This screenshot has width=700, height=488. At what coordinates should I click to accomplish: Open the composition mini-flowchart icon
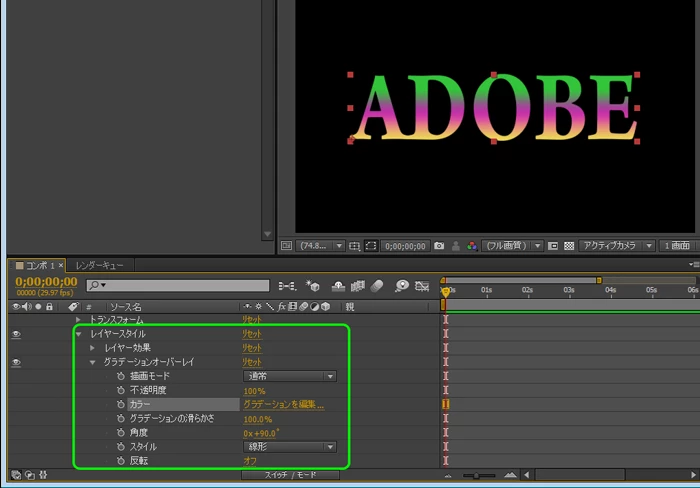287,286
